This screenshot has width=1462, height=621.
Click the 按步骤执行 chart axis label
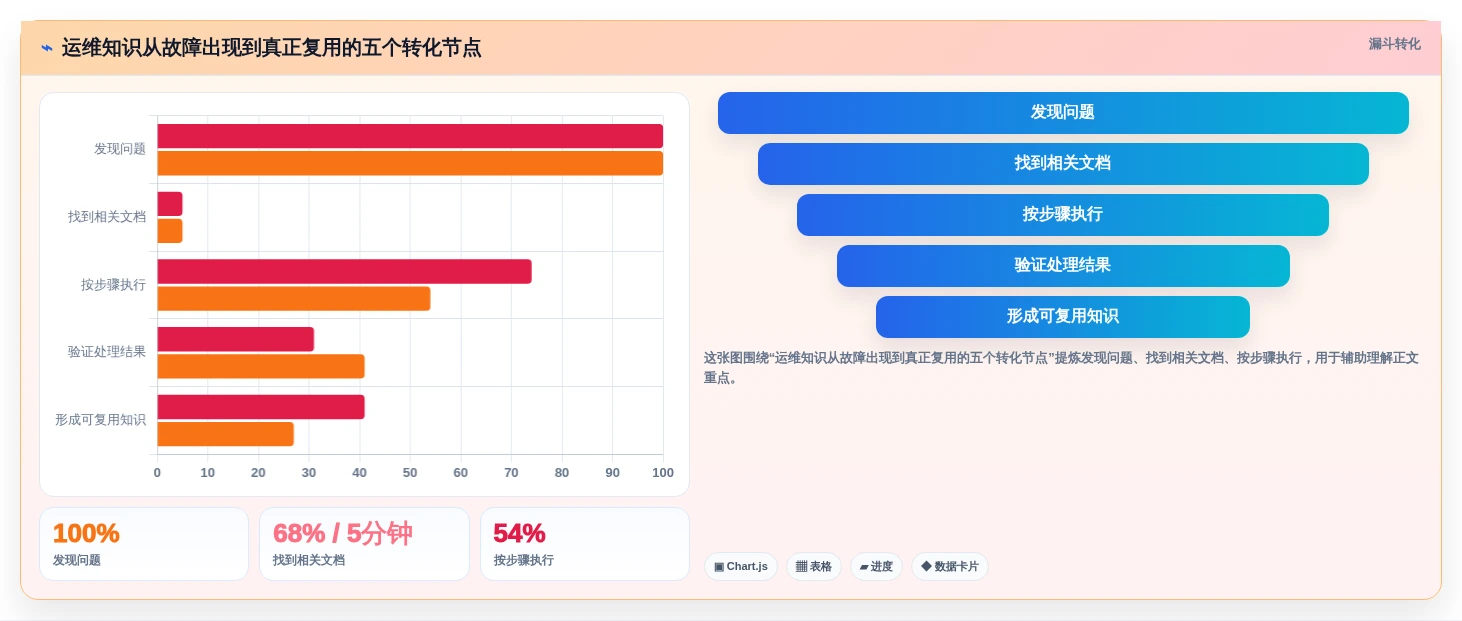(x=113, y=285)
